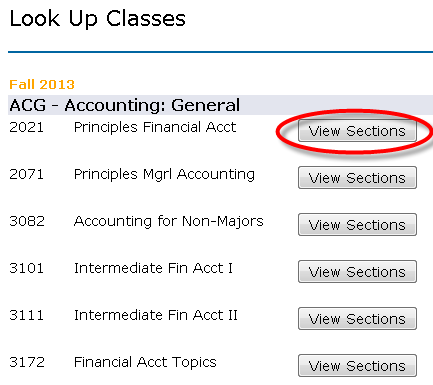Show sections for Intermediate Fin Acct I

pos(357,272)
